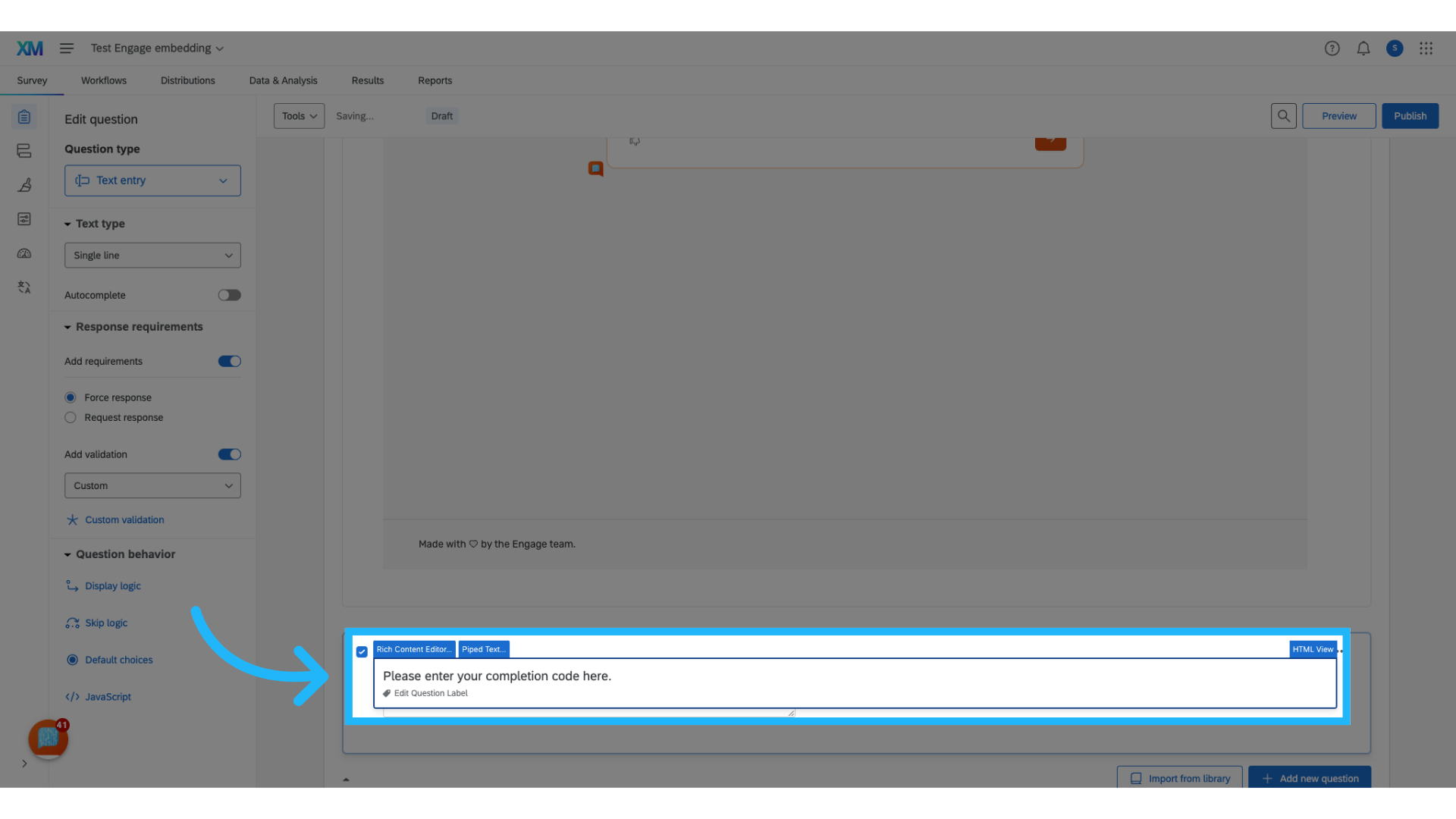The height and width of the screenshot is (819, 1456).
Task: Open the Default choices link
Action: [x=119, y=660]
